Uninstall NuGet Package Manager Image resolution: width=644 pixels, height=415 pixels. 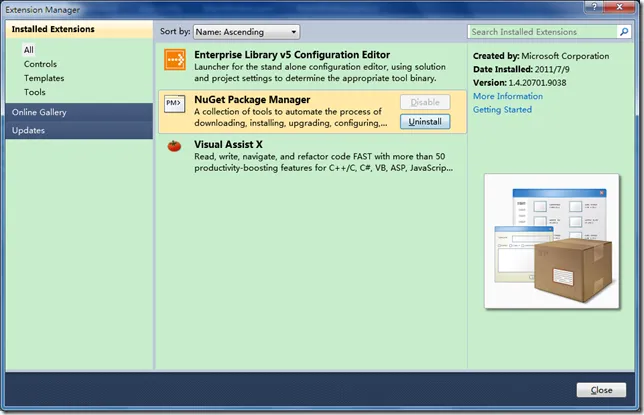click(x=425, y=122)
